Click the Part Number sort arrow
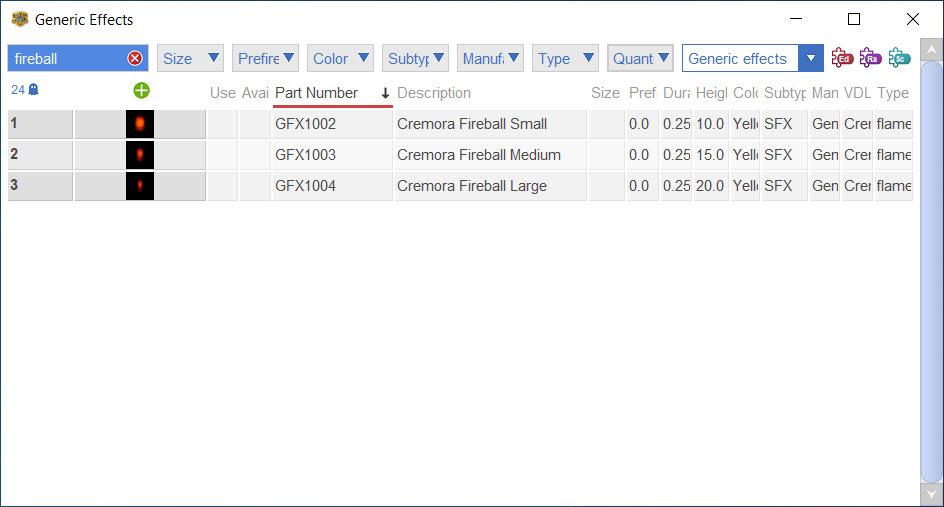 pyautogui.click(x=385, y=93)
